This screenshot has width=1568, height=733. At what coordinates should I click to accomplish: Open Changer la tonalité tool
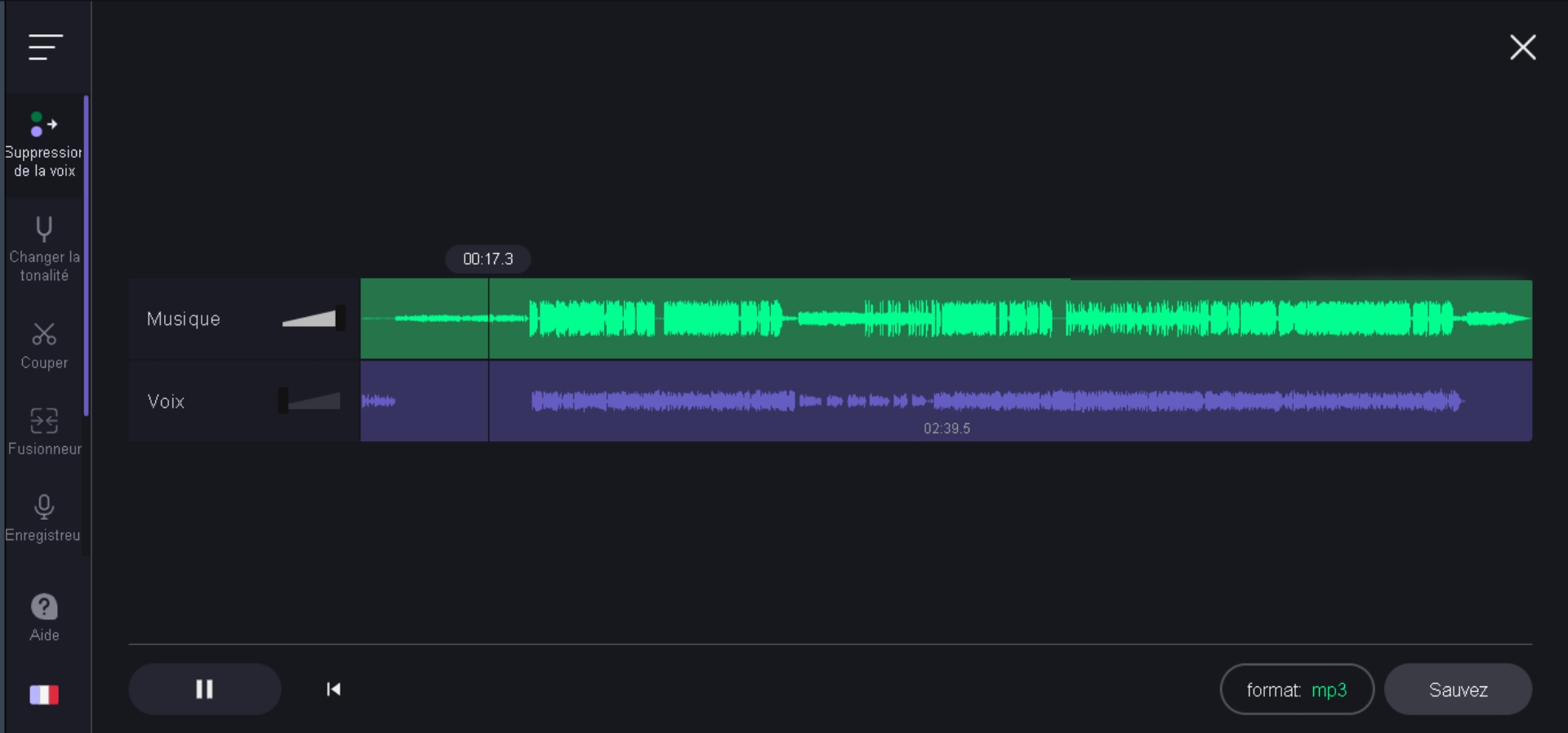pos(44,249)
